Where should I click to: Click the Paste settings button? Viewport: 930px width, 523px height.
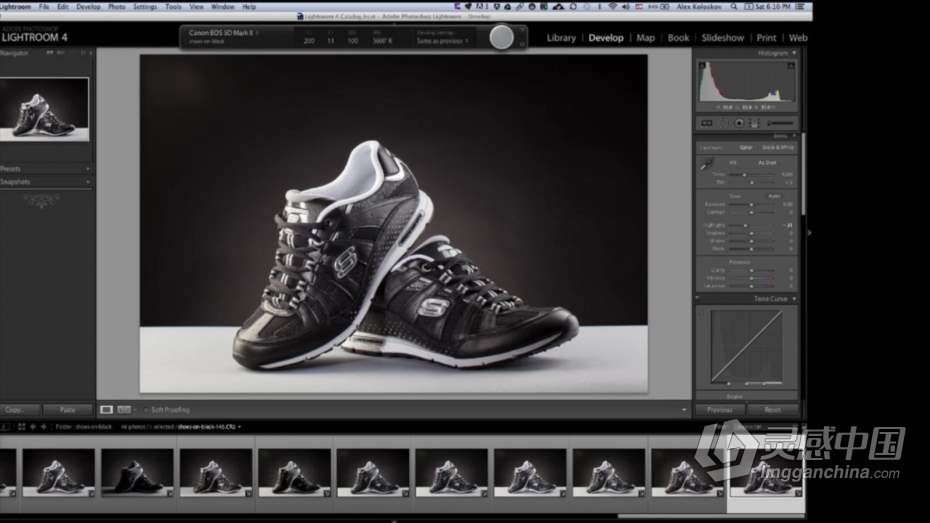68,410
